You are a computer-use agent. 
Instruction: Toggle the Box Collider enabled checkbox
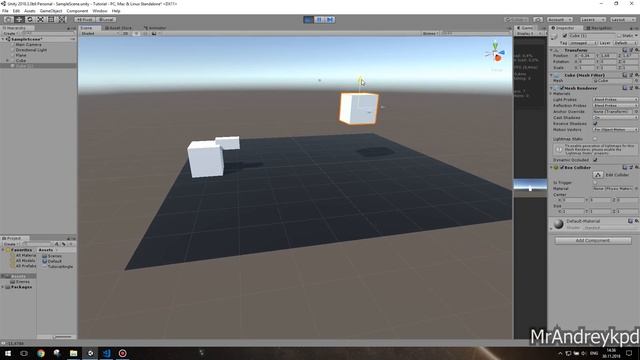tap(562, 168)
